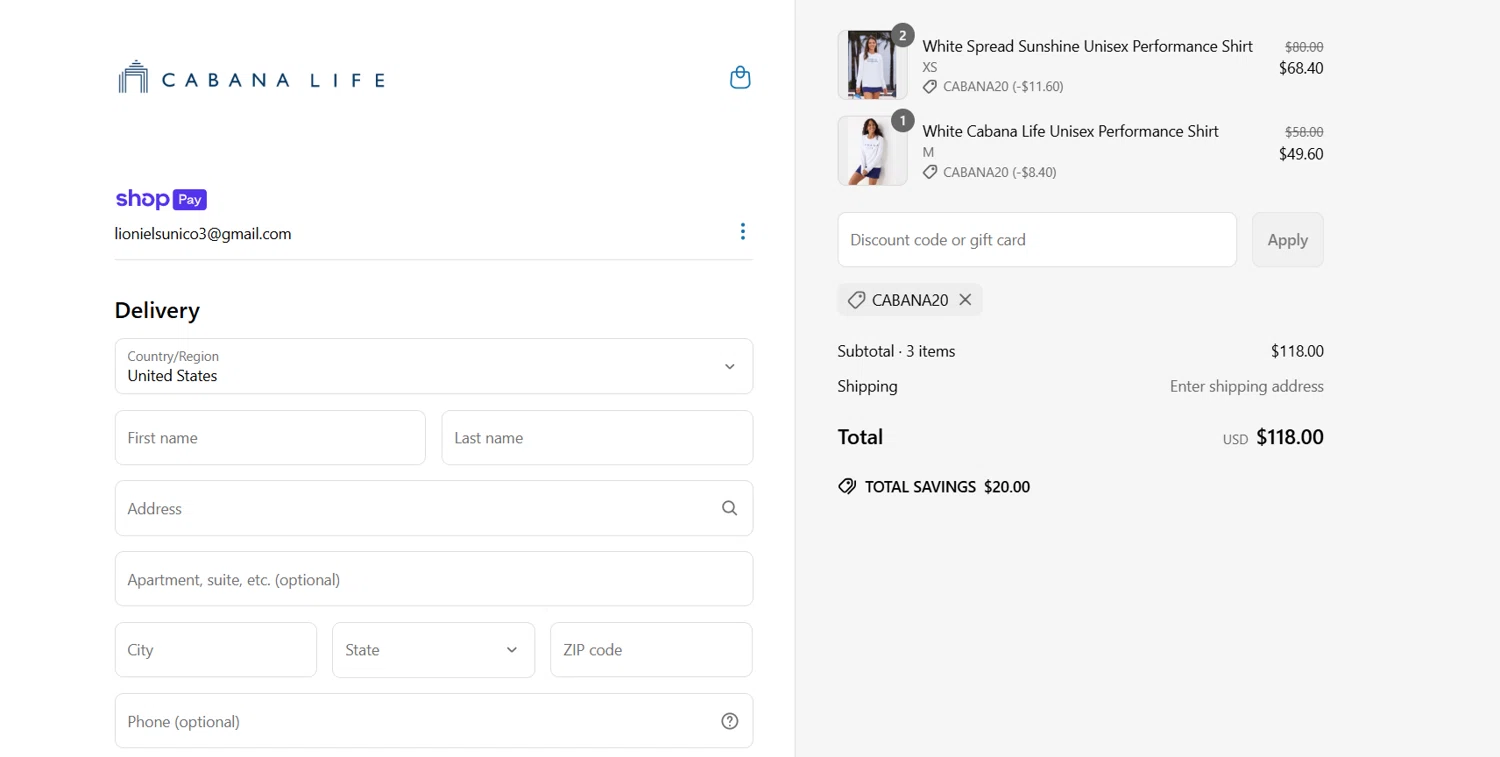Click the Shop Pay logo
1500x757 pixels.
click(x=161, y=199)
